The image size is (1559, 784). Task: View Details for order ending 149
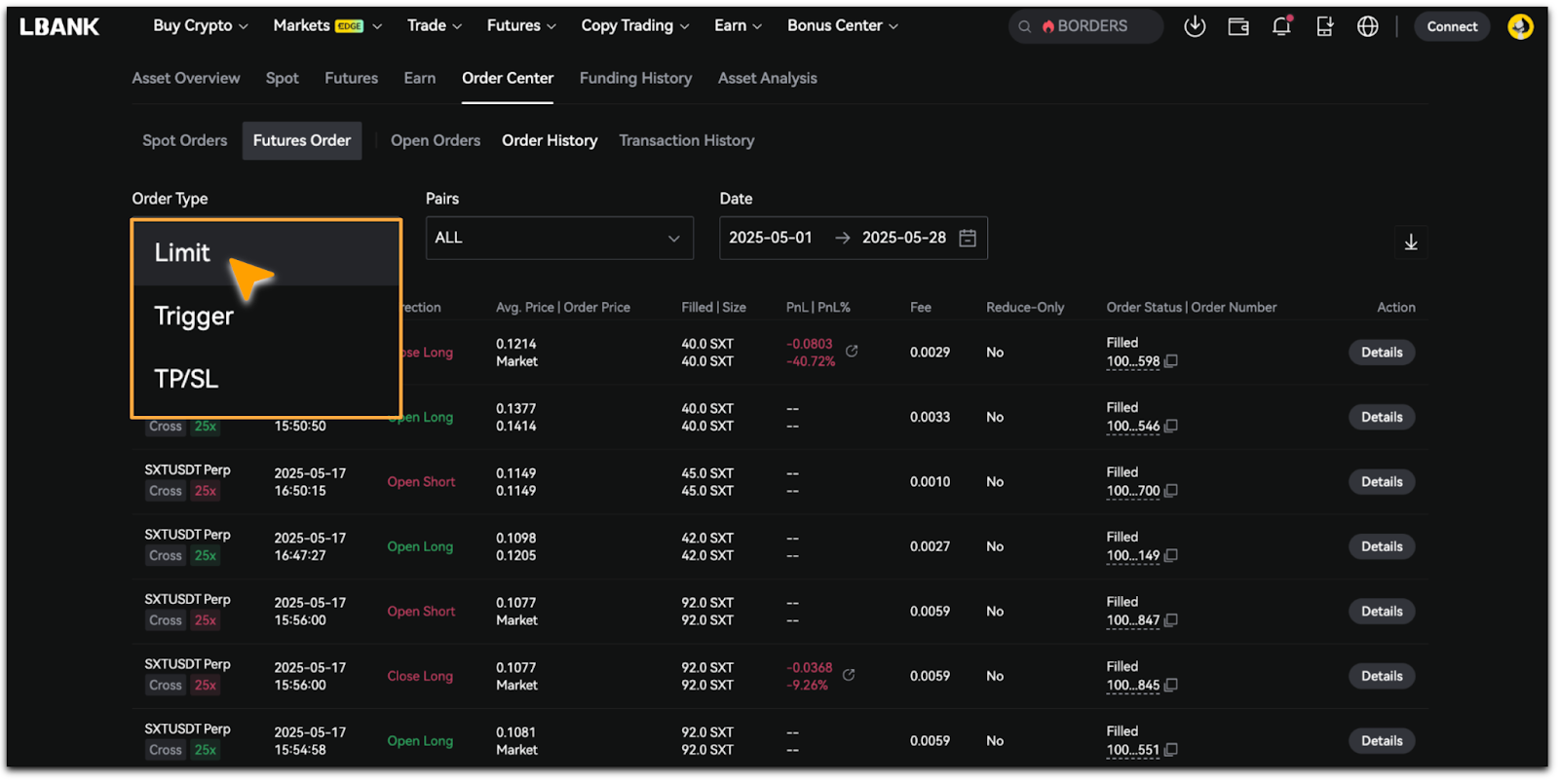1381,547
